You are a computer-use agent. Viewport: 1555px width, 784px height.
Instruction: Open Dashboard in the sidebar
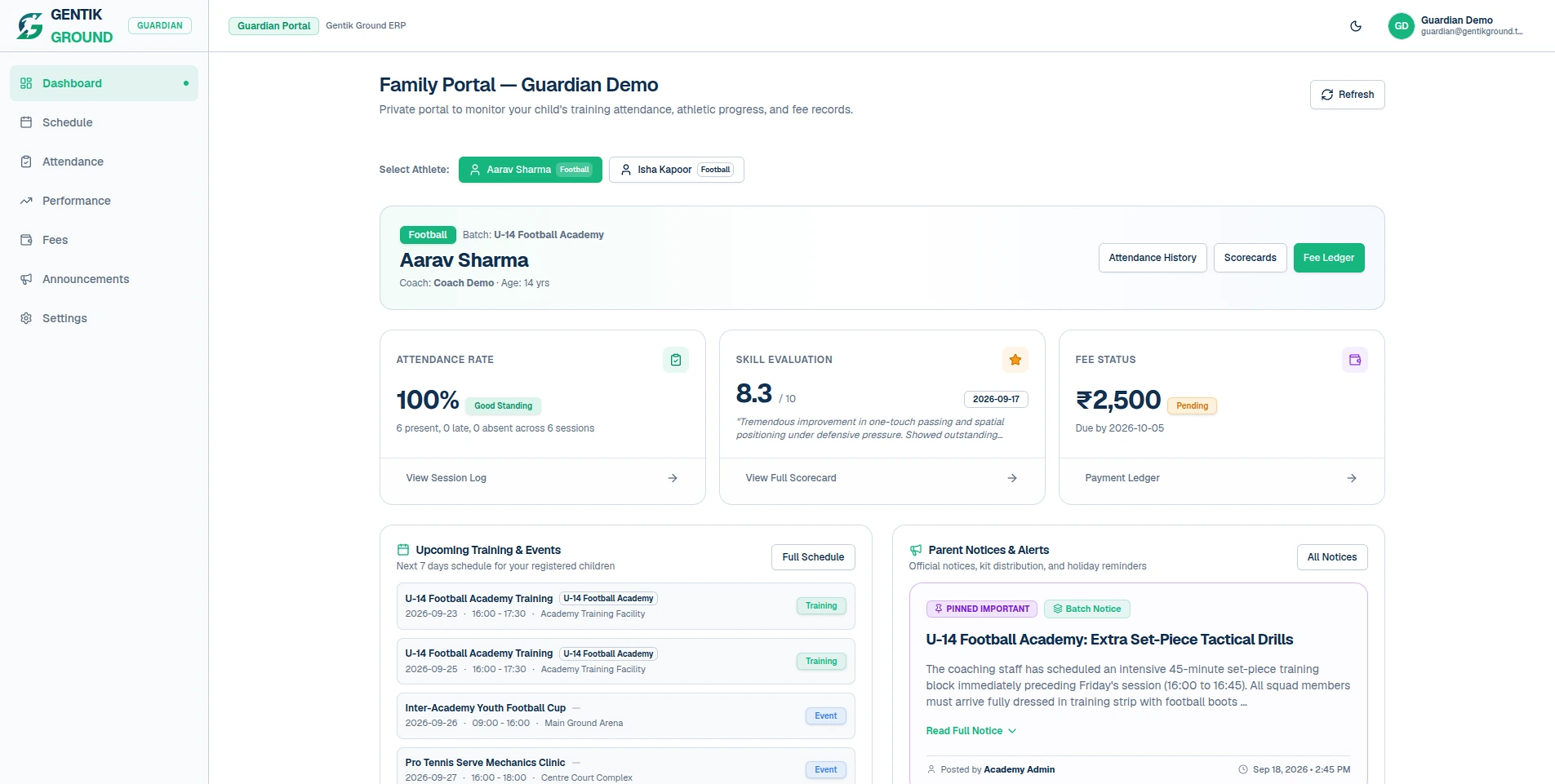click(x=104, y=83)
